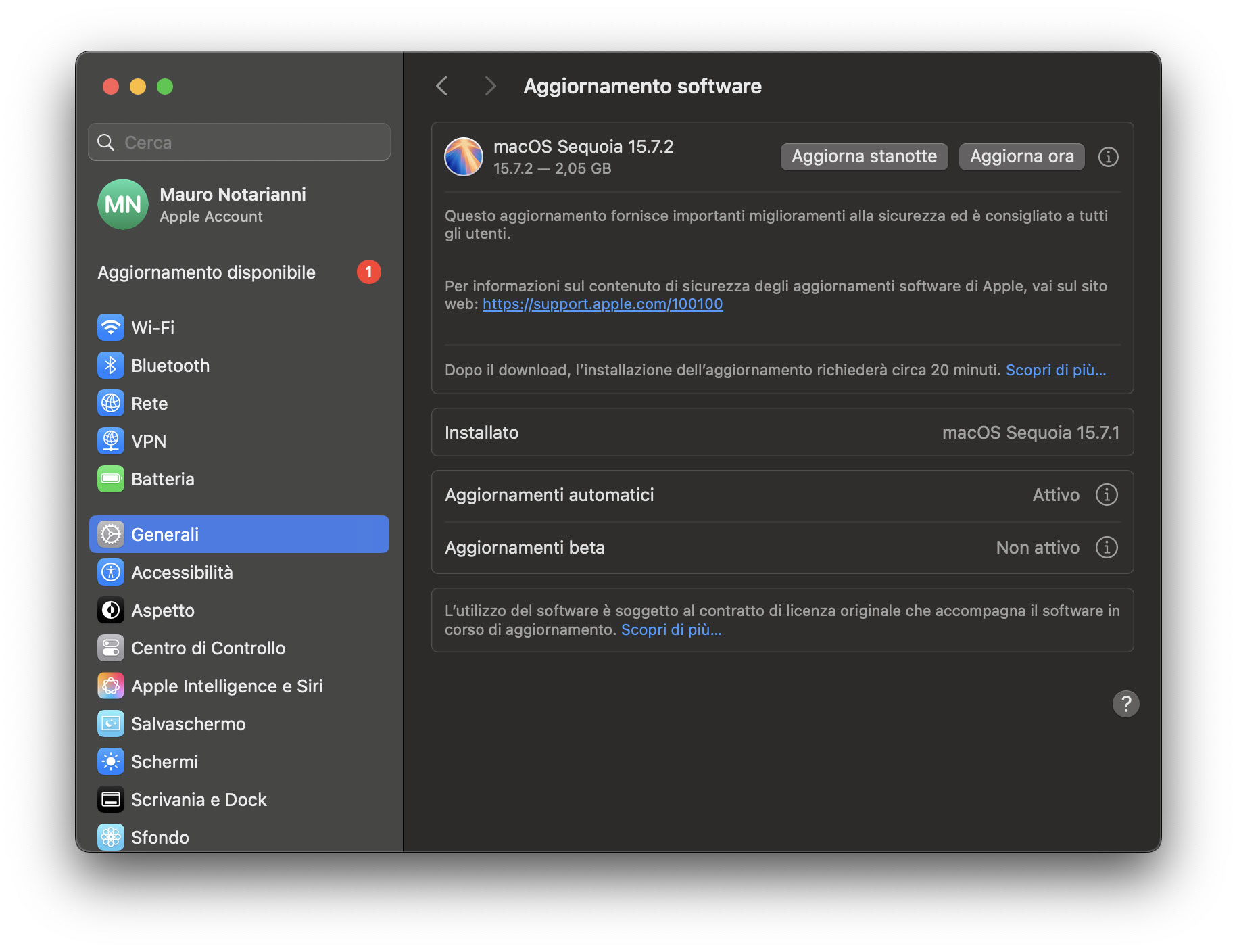
Task: Open Scrivania e Dock settings
Action: tap(199, 799)
